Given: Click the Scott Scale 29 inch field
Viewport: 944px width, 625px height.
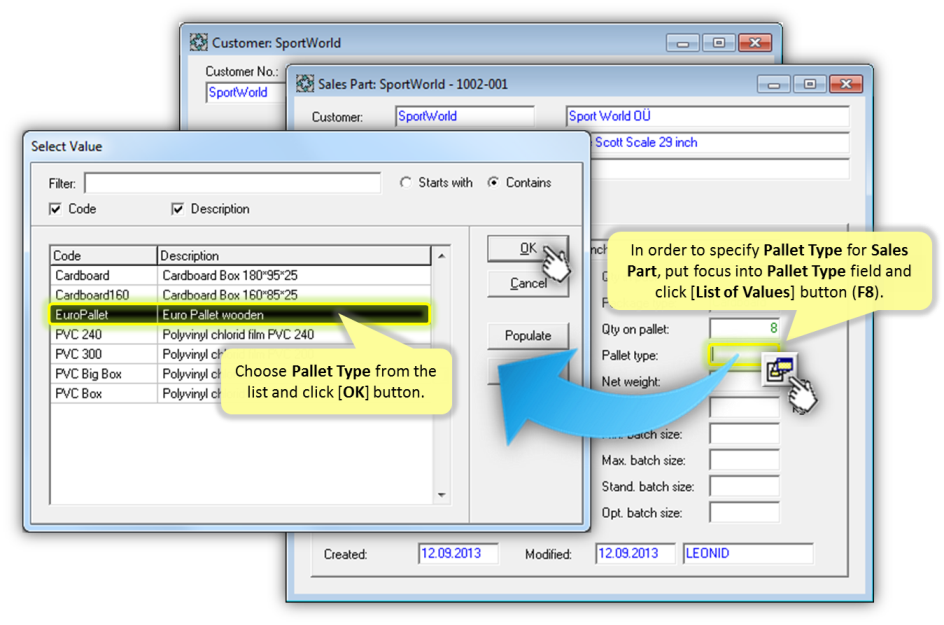Looking at the screenshot, I should click(720, 143).
